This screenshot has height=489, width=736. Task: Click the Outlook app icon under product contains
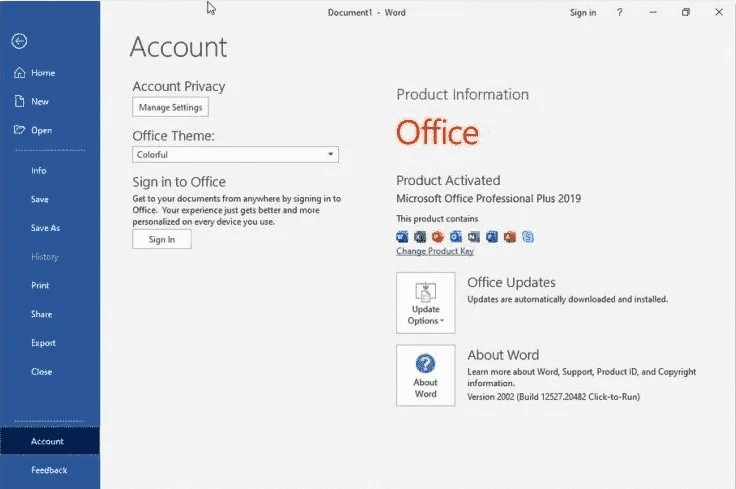(x=456, y=237)
